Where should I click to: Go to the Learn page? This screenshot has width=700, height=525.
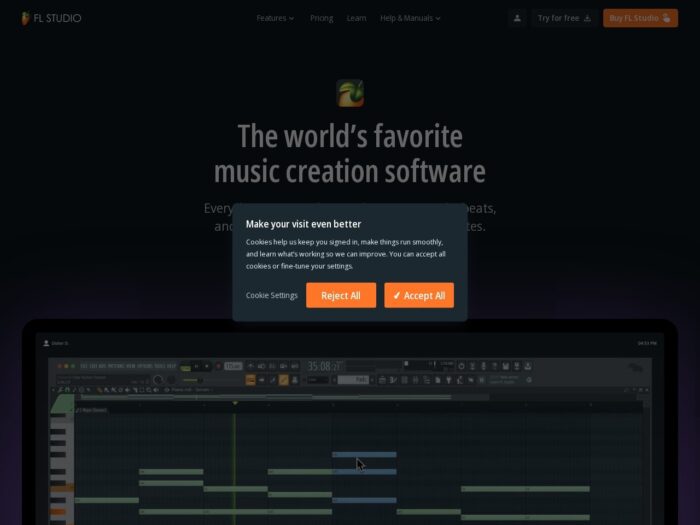point(356,18)
